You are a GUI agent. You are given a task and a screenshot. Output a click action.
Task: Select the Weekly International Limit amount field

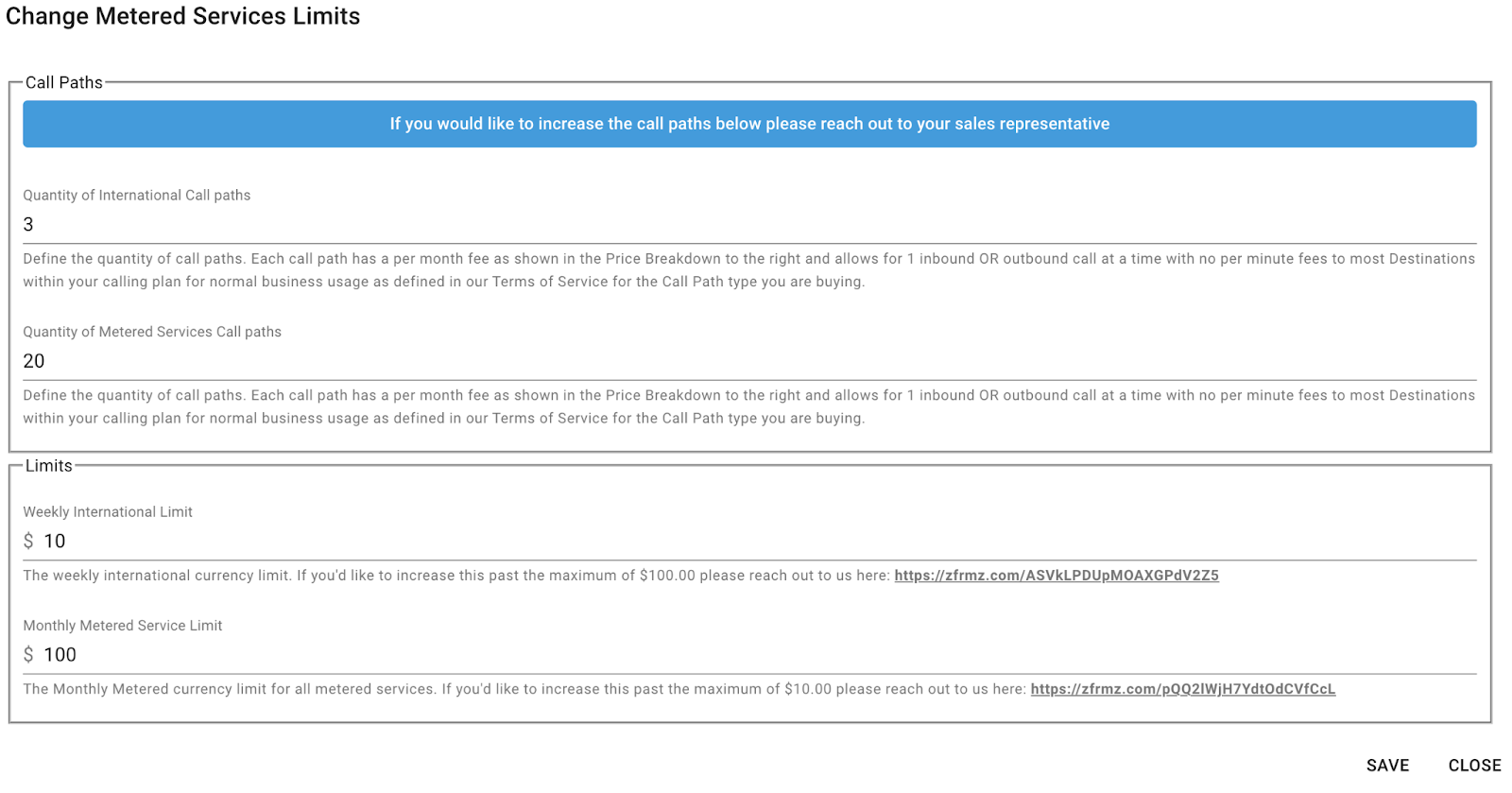[756, 542]
